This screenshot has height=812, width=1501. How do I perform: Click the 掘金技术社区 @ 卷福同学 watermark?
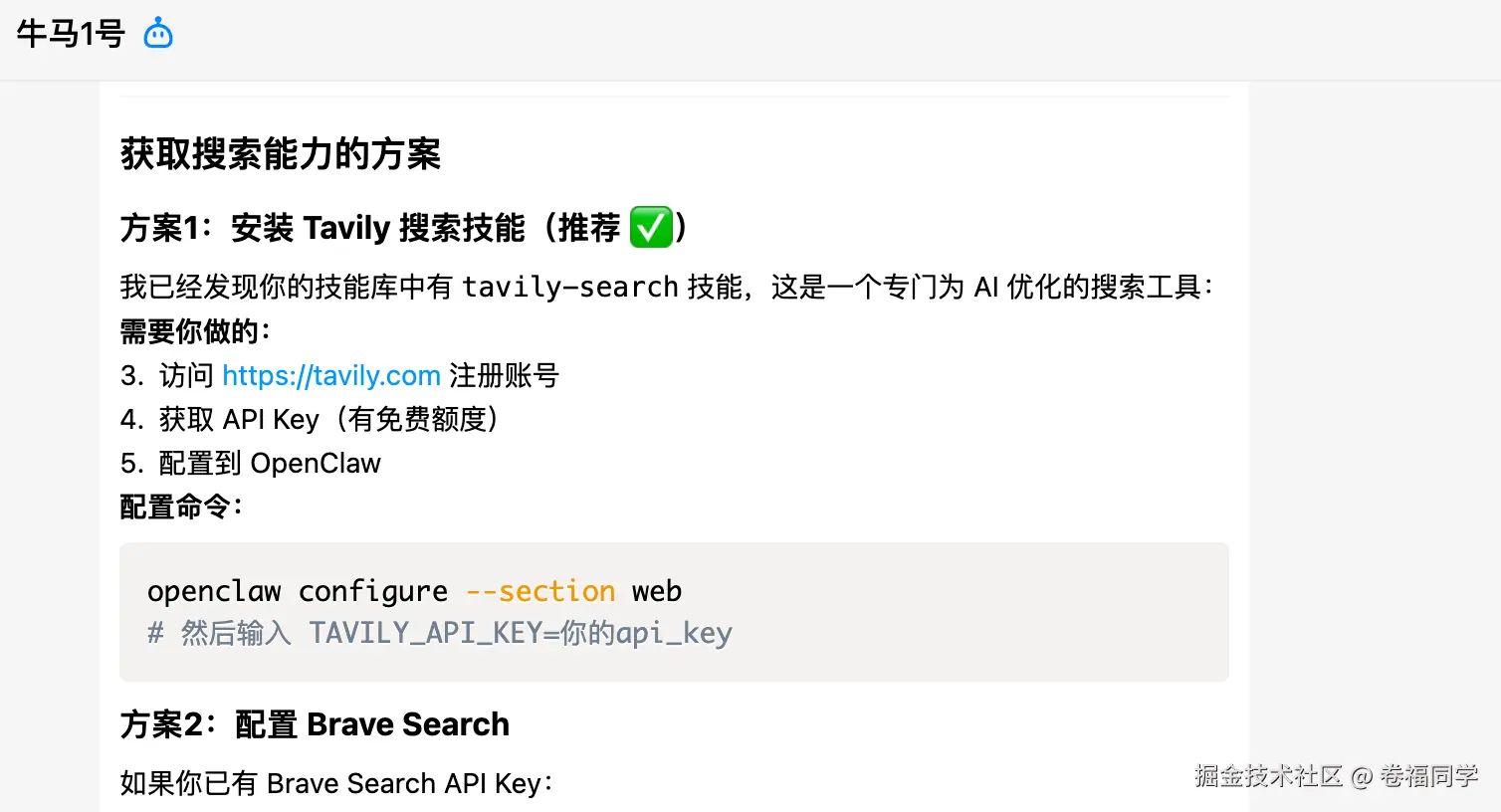pyautogui.click(x=1337, y=775)
